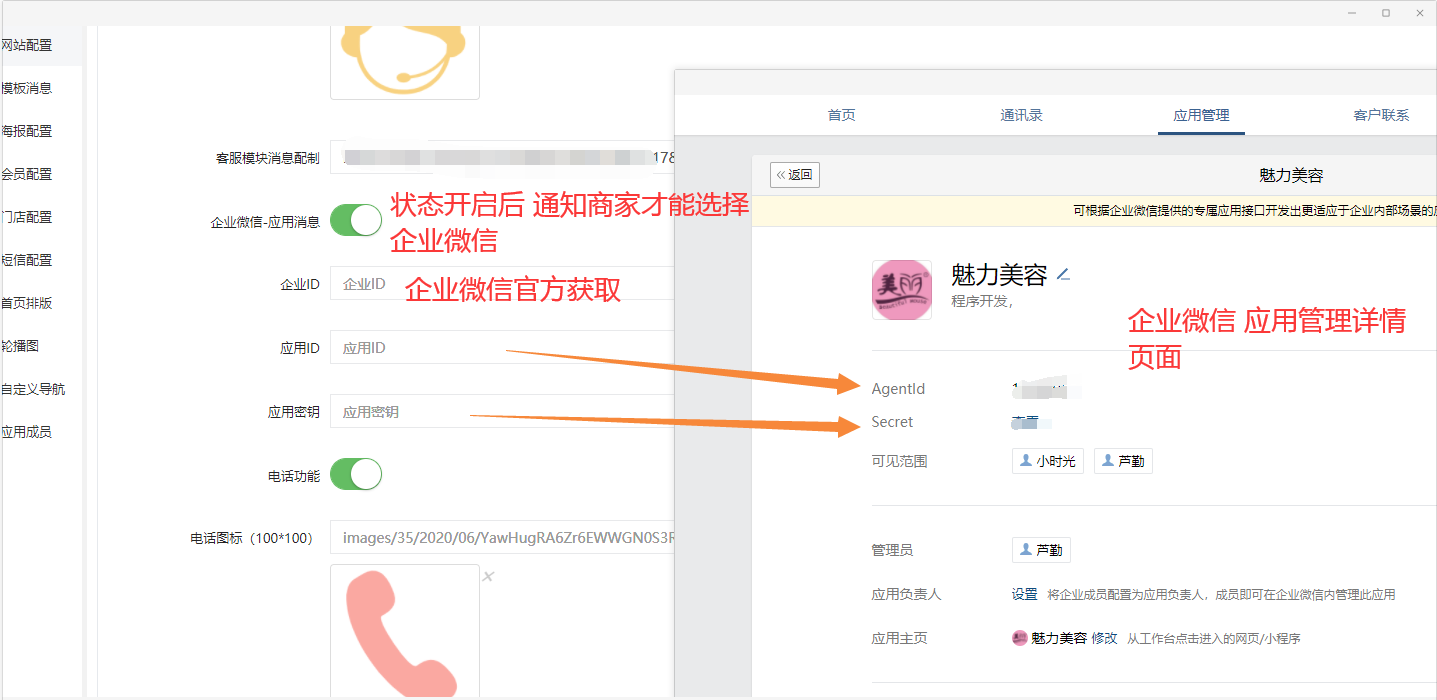Click the 魅力美容 page header title

1291,175
